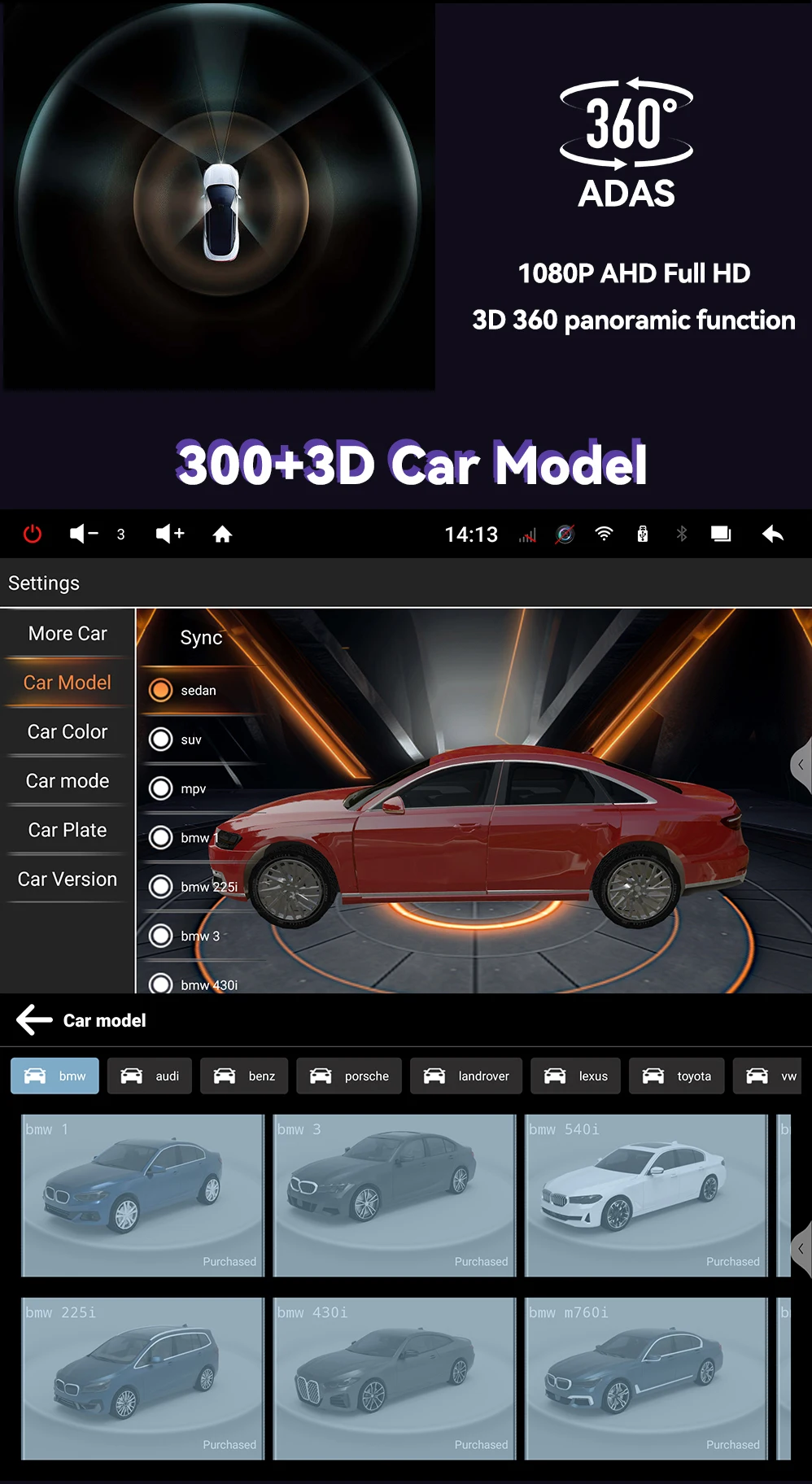
Task: Click the Settings title
Action: click(x=44, y=583)
